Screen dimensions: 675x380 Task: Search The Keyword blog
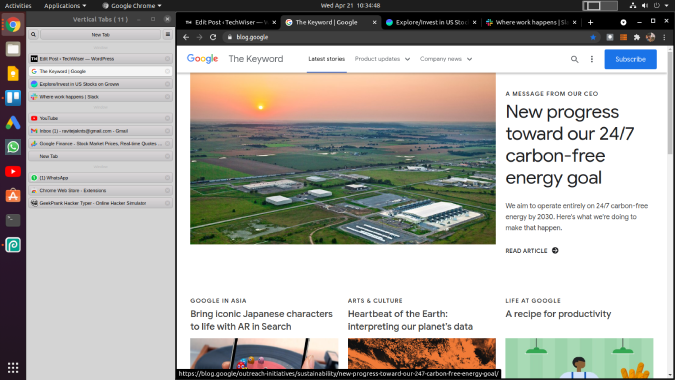574,59
